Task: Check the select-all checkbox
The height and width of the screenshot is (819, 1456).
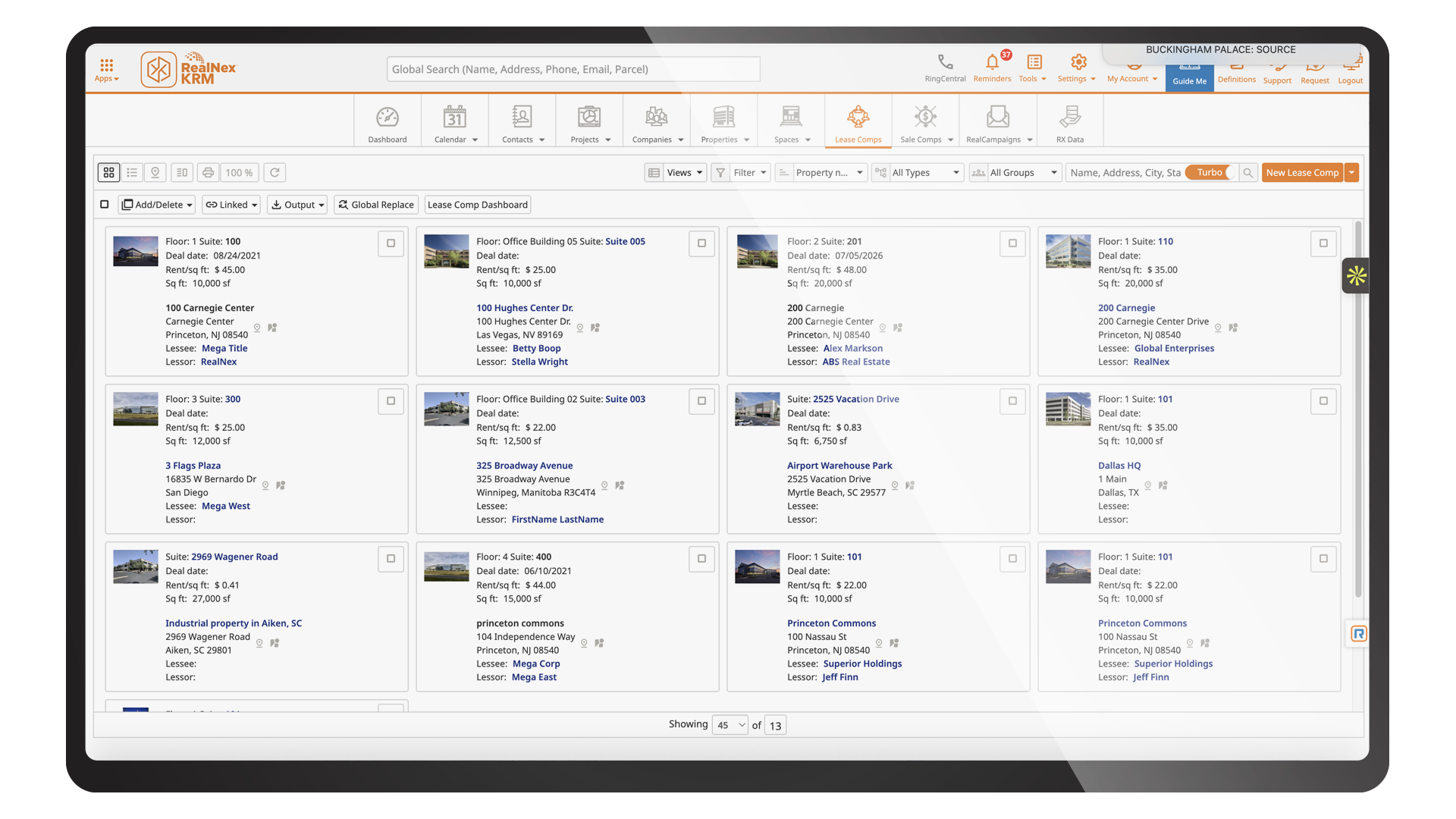Action: tap(105, 205)
